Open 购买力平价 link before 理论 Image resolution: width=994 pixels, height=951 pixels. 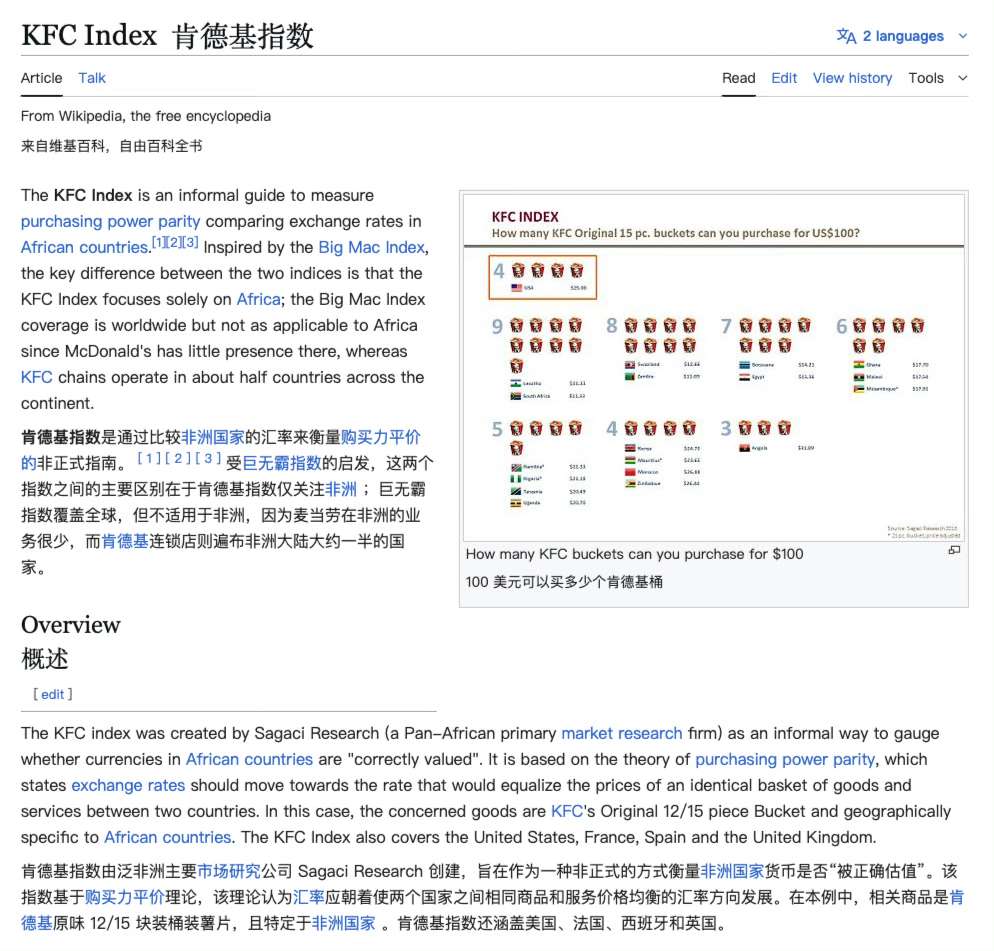124,897
